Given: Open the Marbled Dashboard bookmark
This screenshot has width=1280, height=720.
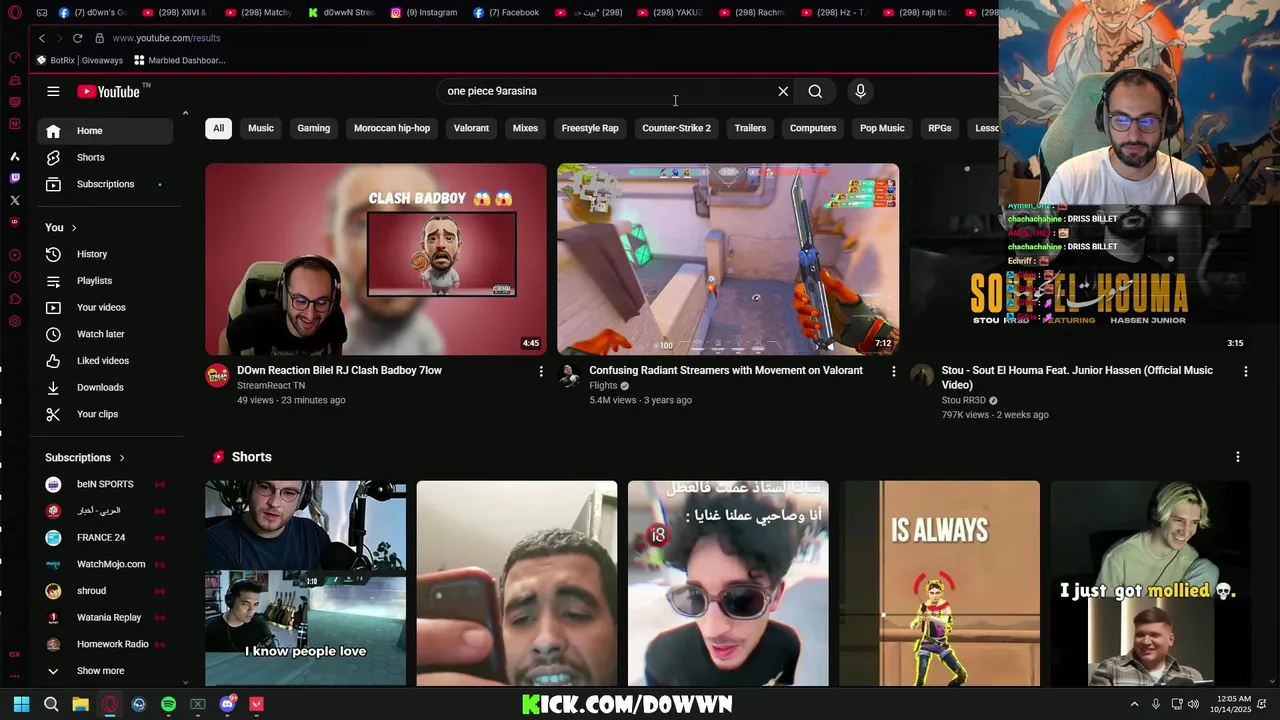Looking at the screenshot, I should 180,60.
